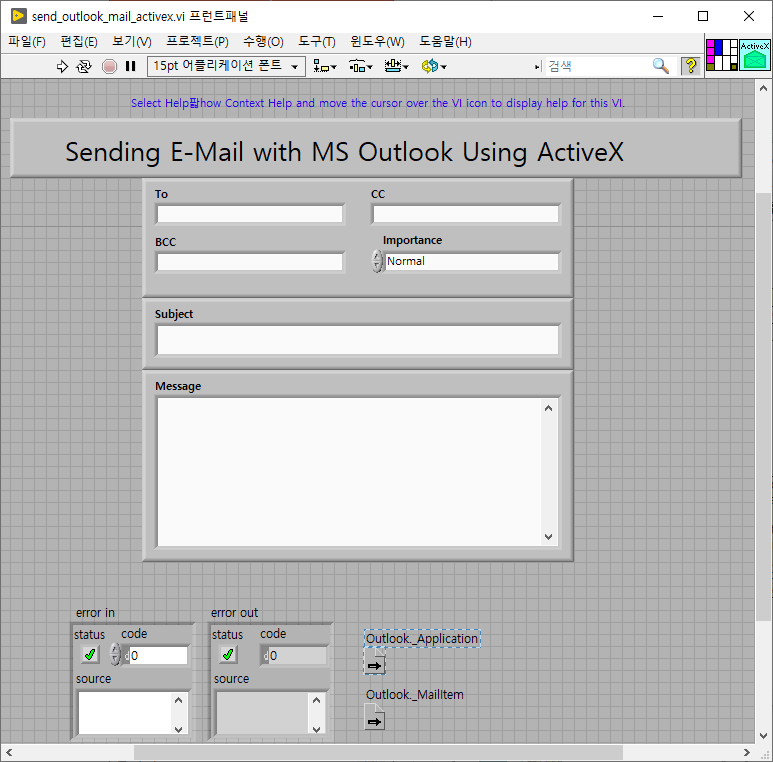This screenshot has height=762, width=773.
Task: Click error in source scroll up arrow
Action: (178, 700)
